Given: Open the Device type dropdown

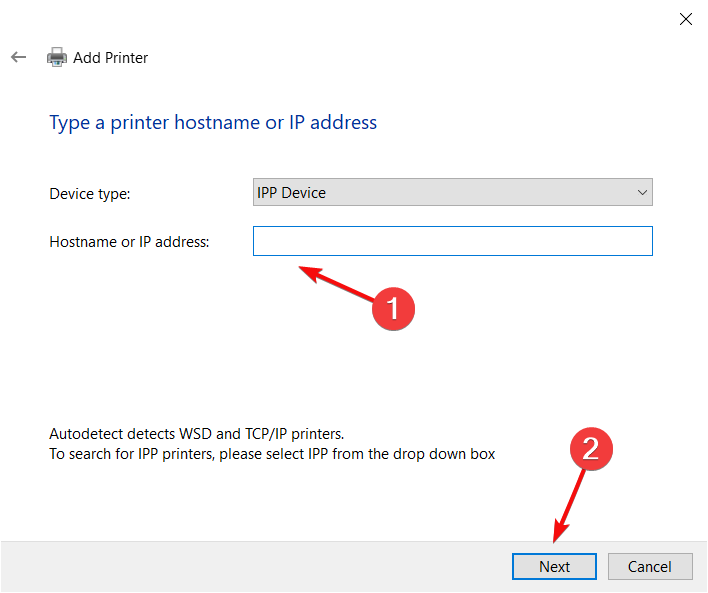Looking at the screenshot, I should (x=452, y=192).
